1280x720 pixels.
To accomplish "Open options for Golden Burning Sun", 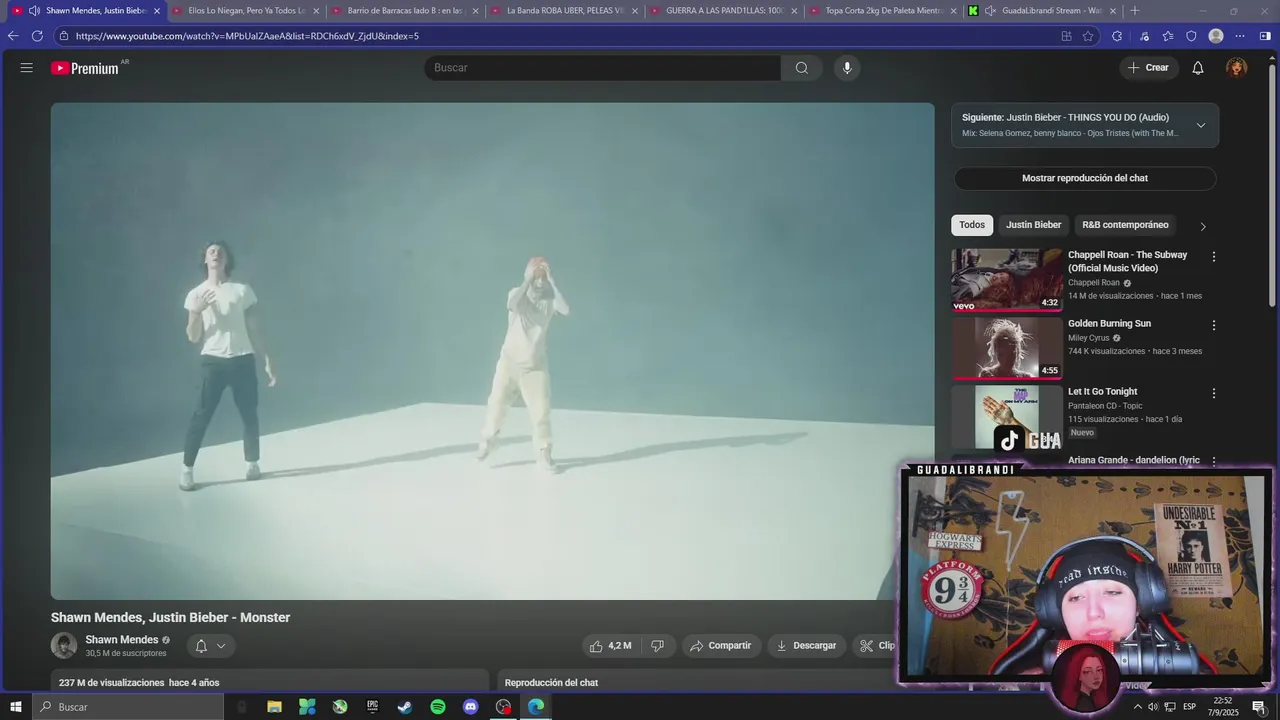I will (1214, 325).
